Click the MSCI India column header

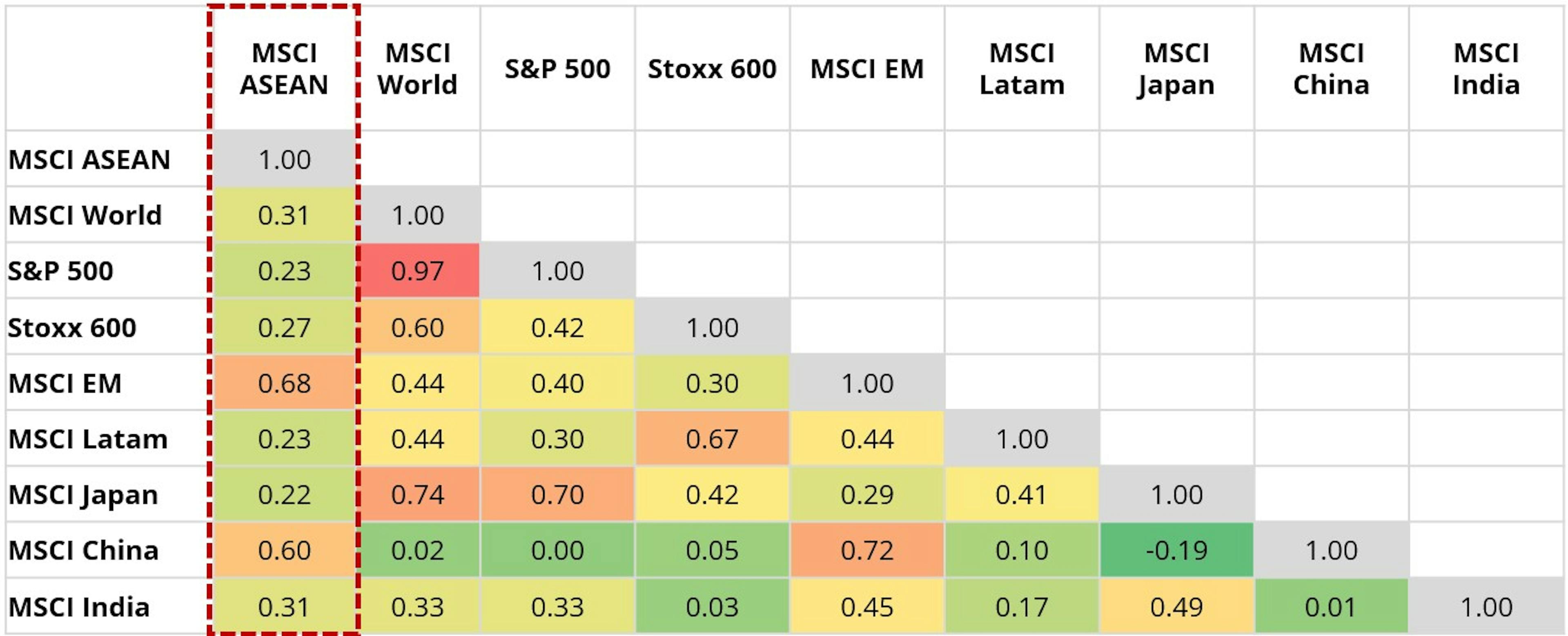[1486, 69]
